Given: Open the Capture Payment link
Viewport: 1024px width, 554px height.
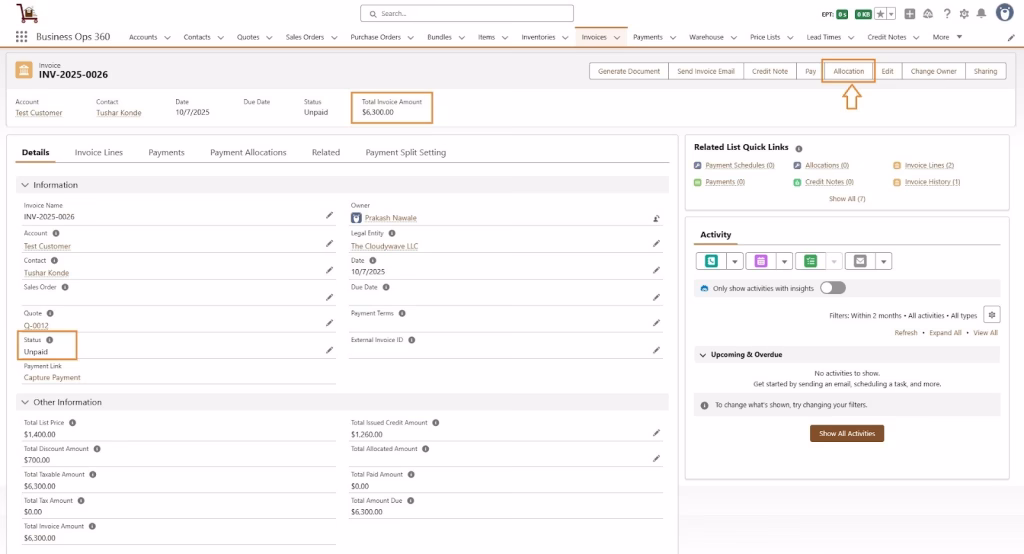Looking at the screenshot, I should [52, 378].
